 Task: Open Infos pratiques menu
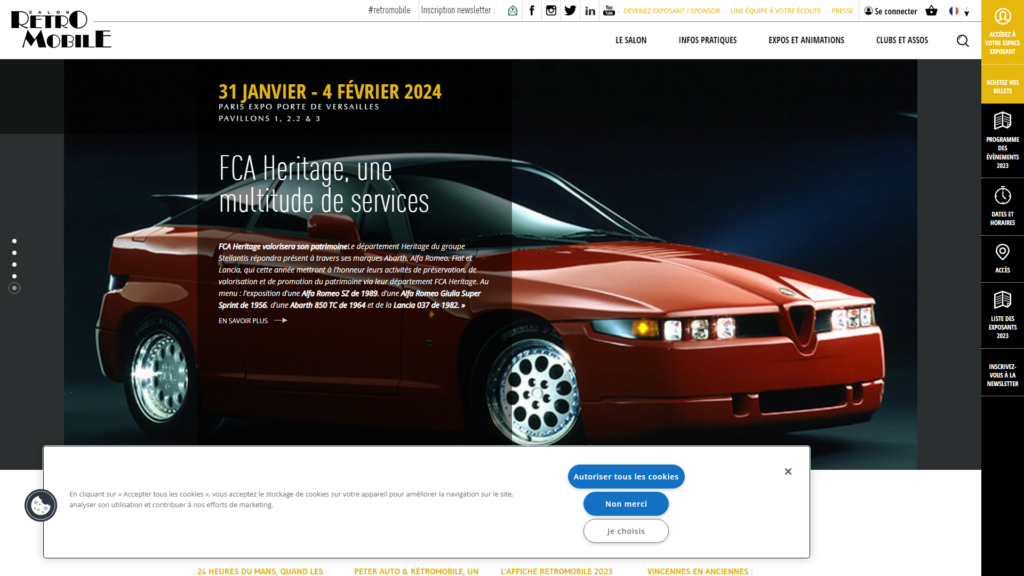click(707, 40)
